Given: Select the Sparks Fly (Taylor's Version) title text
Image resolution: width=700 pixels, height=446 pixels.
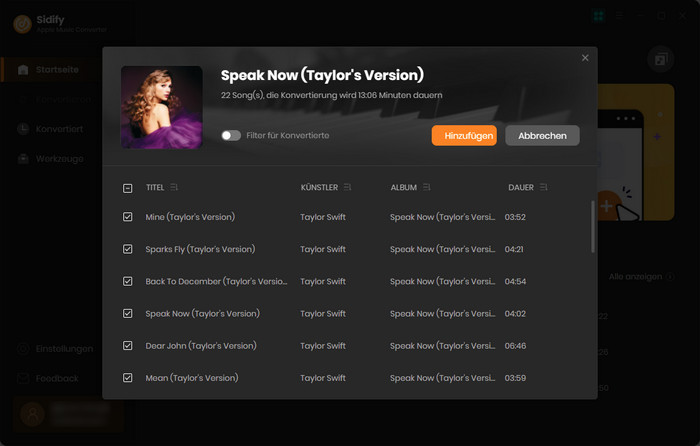Looking at the screenshot, I should (200, 249).
